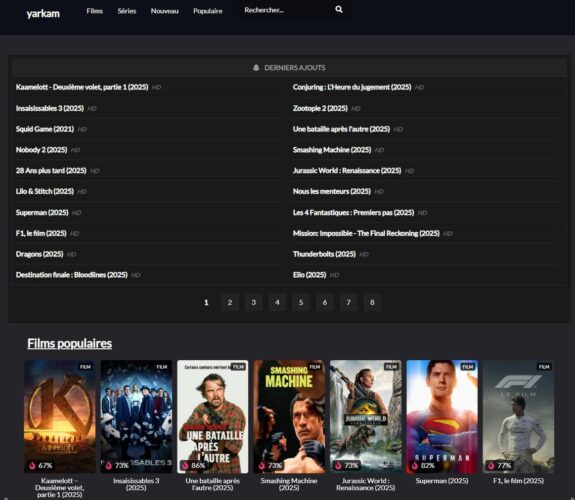Go to pagination page 6
This screenshot has width=575, height=500.
pyautogui.click(x=325, y=303)
